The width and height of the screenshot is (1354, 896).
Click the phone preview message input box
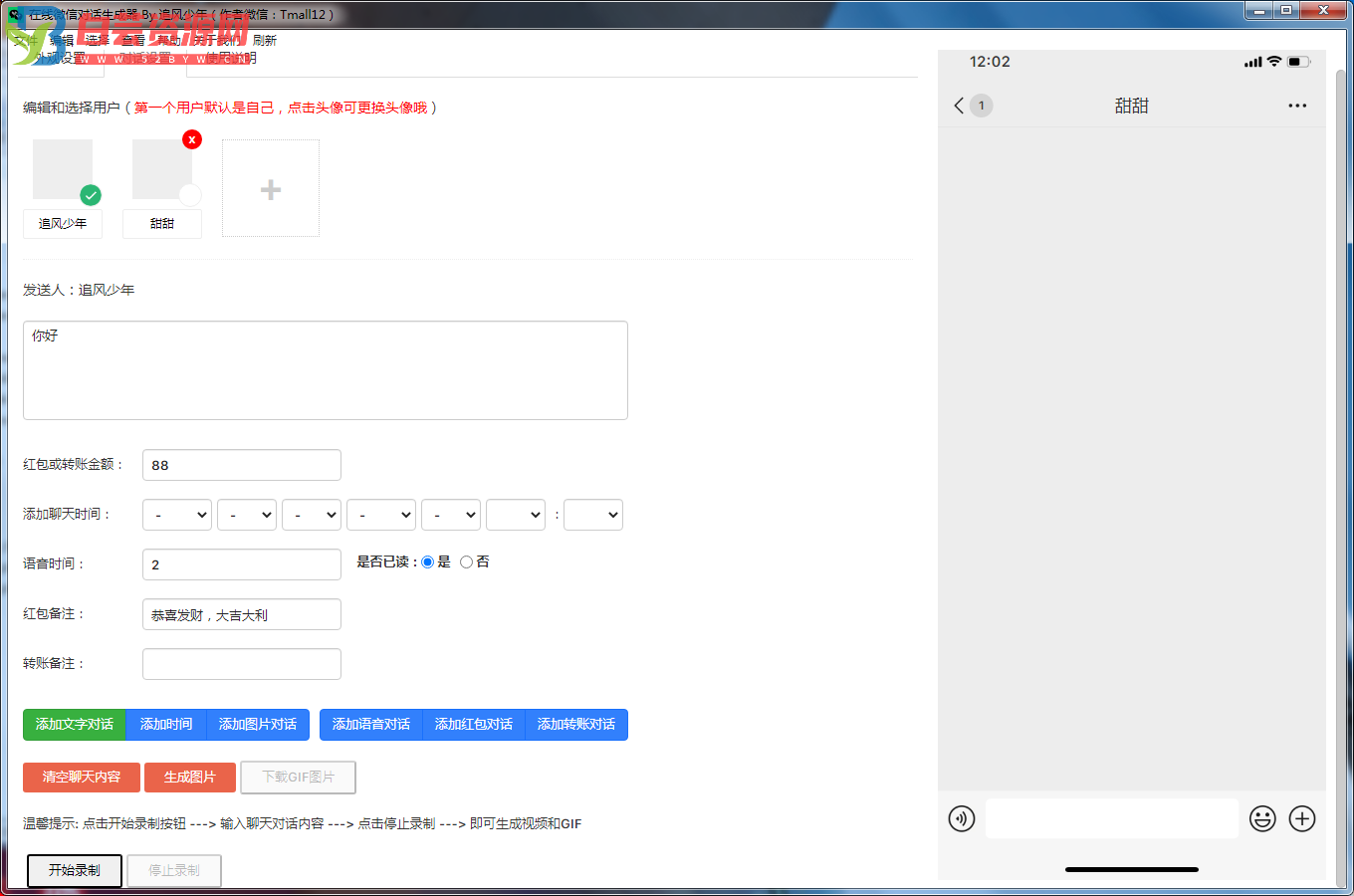(x=1112, y=818)
